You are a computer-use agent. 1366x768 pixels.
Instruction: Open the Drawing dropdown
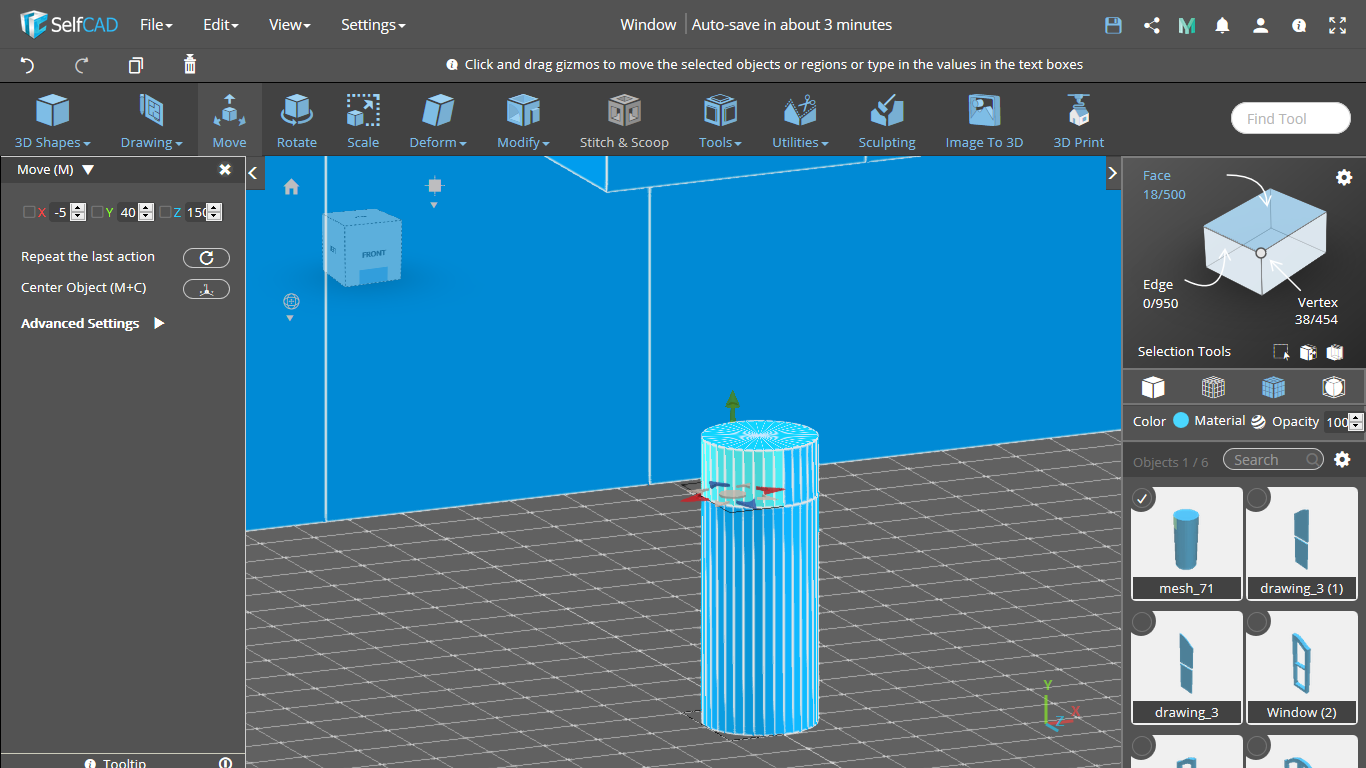pyautogui.click(x=151, y=120)
